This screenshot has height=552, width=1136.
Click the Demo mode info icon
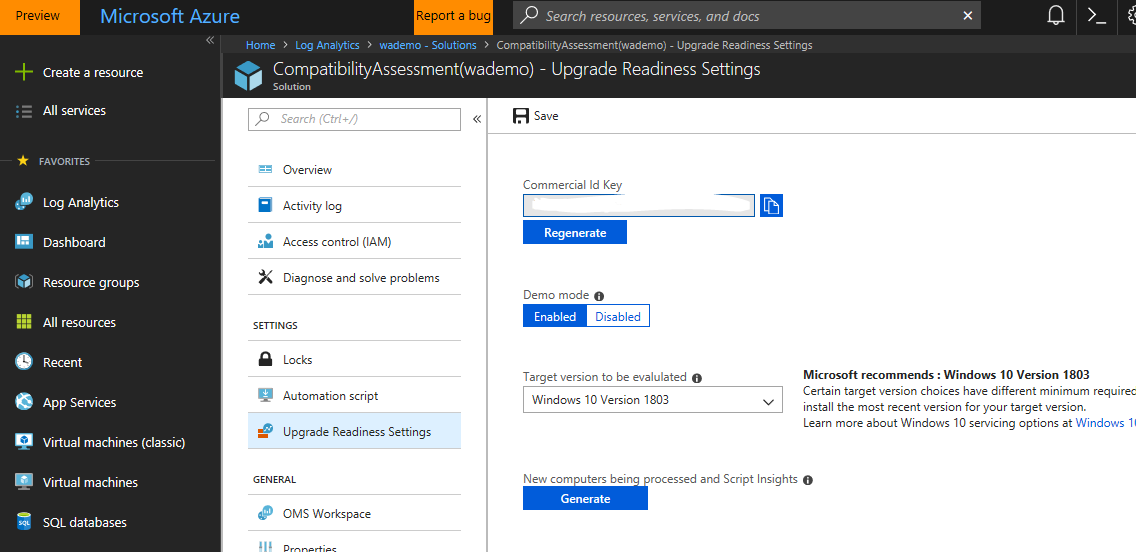599,296
